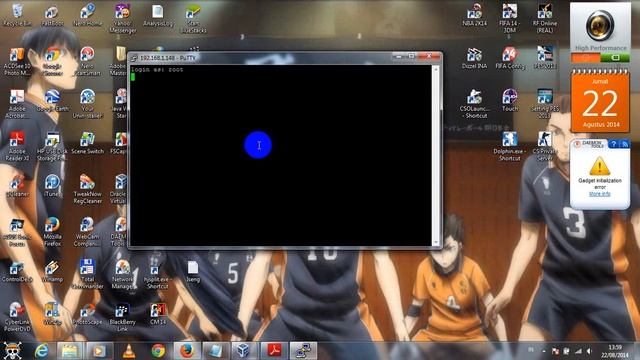Select the Network Manager desktop shortcut
The height and width of the screenshot is (360, 640).
coord(122,275)
